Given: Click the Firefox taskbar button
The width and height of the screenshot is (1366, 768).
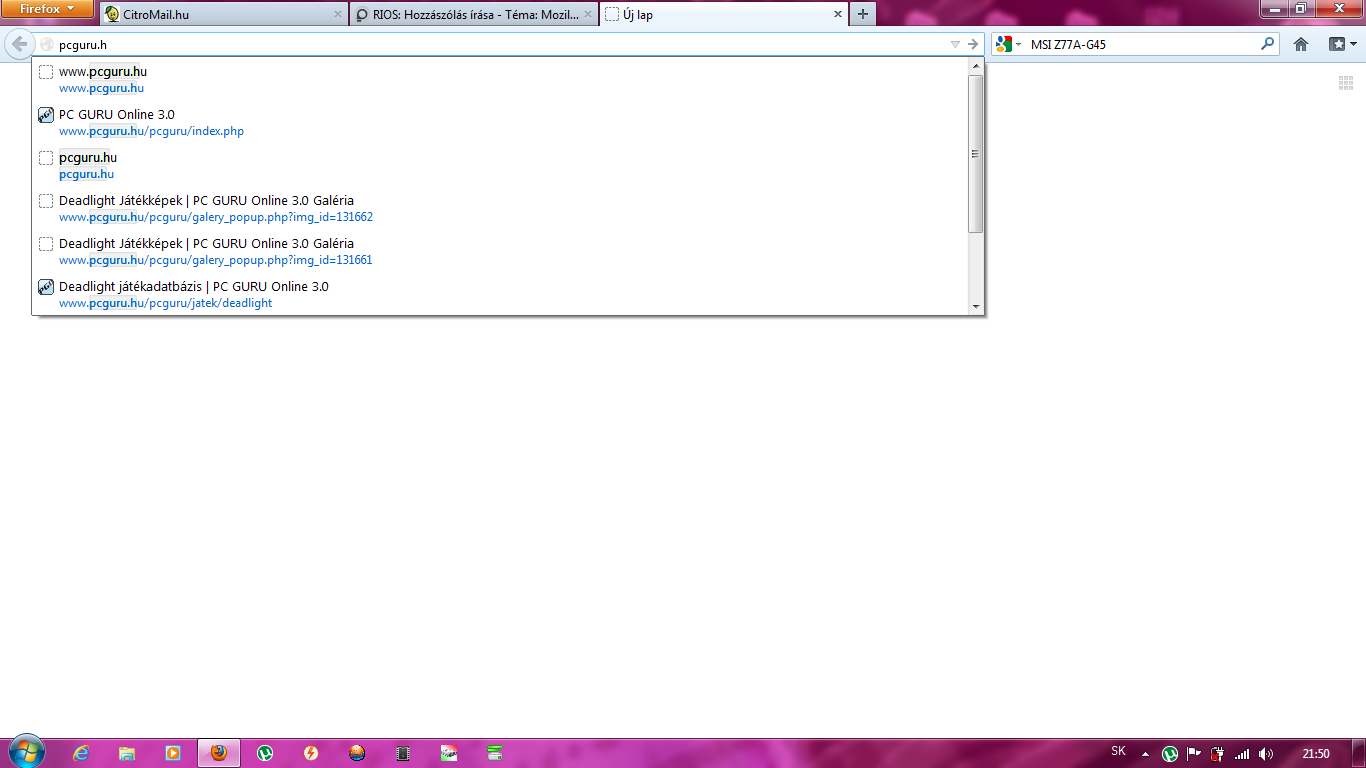Looking at the screenshot, I should tap(219, 753).
